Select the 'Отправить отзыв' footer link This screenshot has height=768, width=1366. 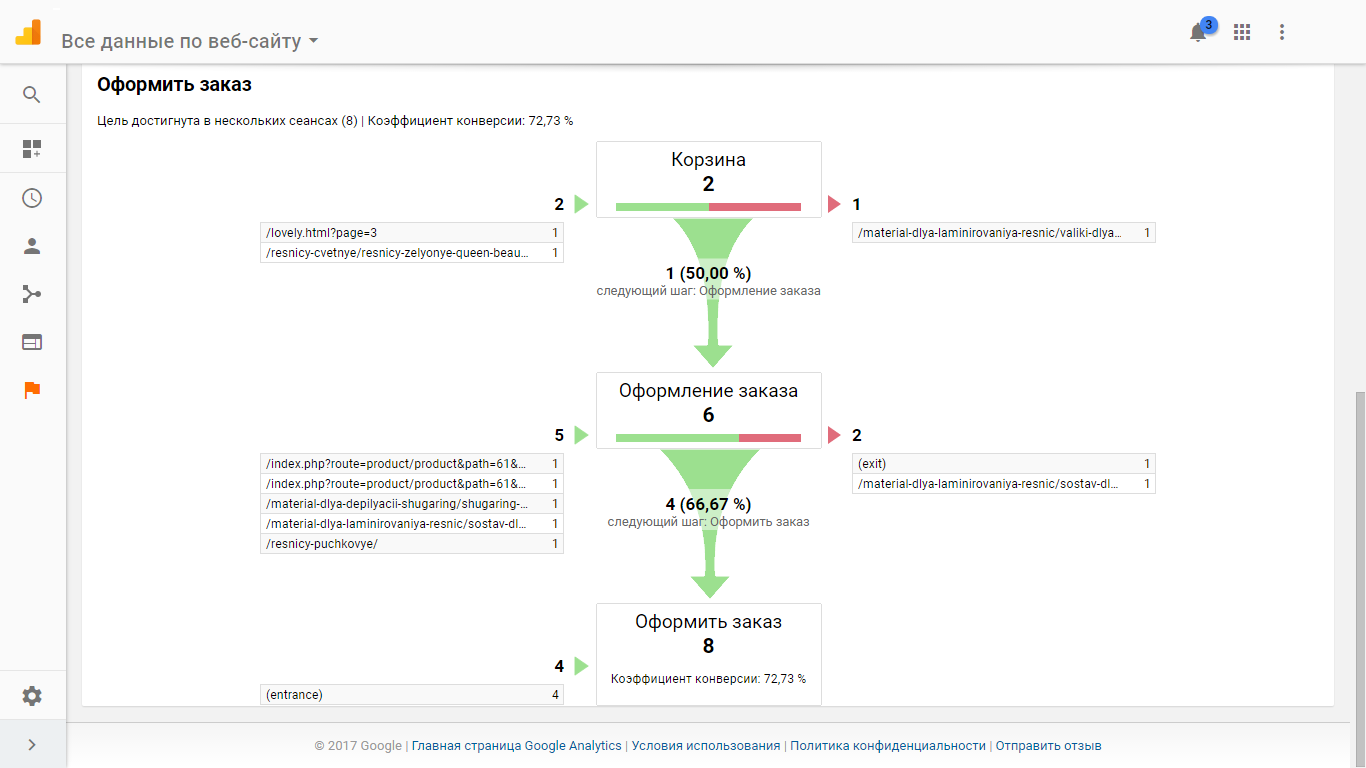[1049, 746]
